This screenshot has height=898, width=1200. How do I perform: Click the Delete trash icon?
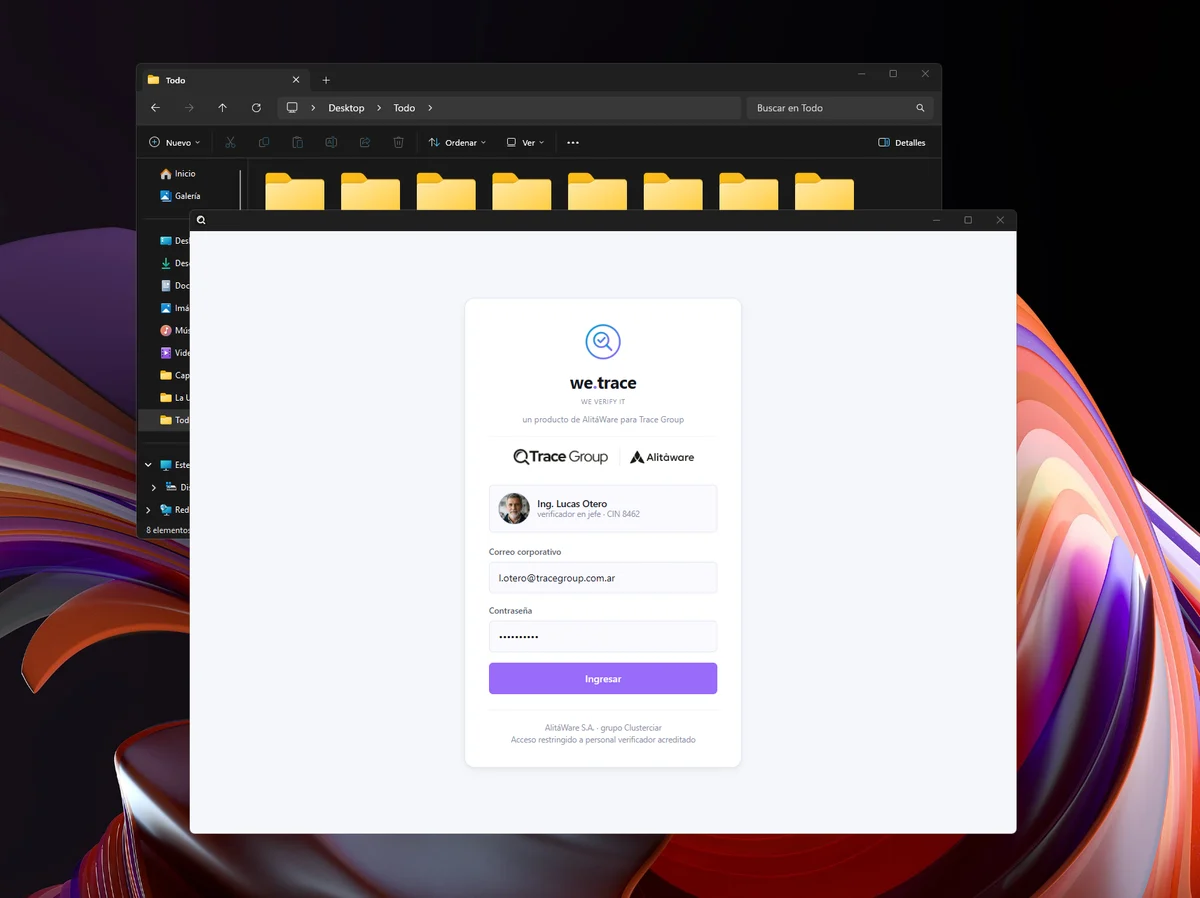tap(398, 143)
